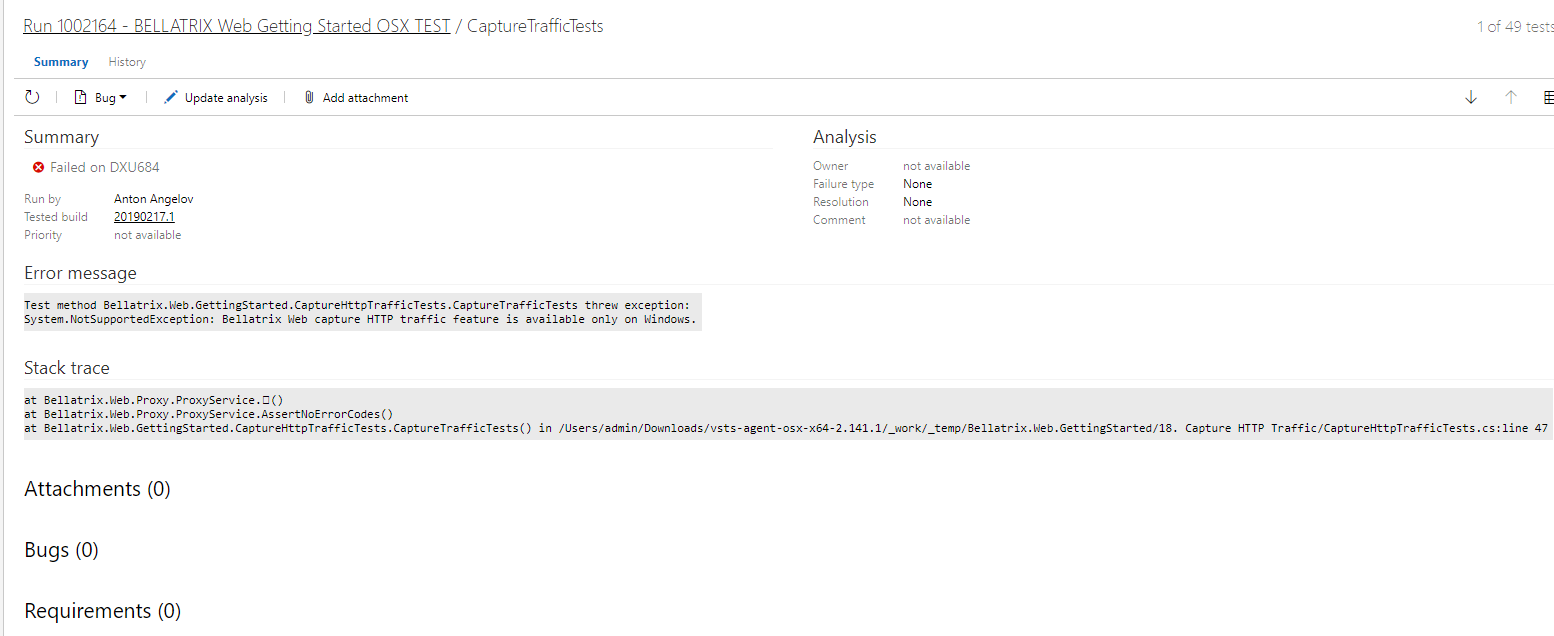Switch to the History tab
Screen dimensions: 1554x636
click(127, 62)
